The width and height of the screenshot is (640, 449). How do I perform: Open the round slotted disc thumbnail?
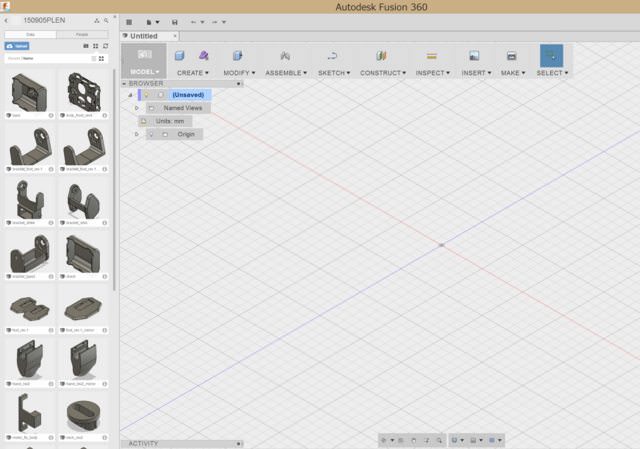point(83,415)
